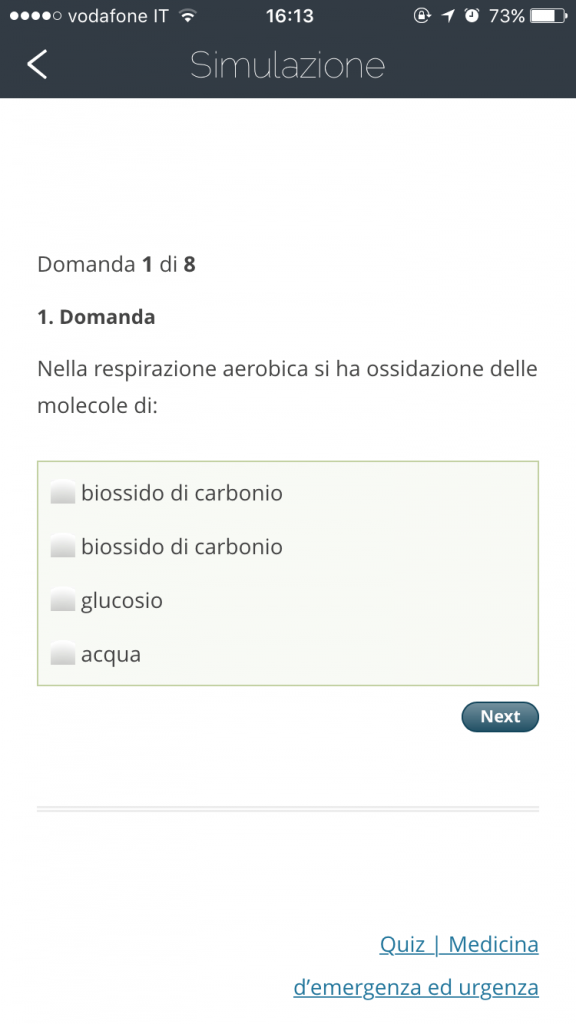
Task: Tap the 16:13 clock in status bar
Action: click(289, 16)
